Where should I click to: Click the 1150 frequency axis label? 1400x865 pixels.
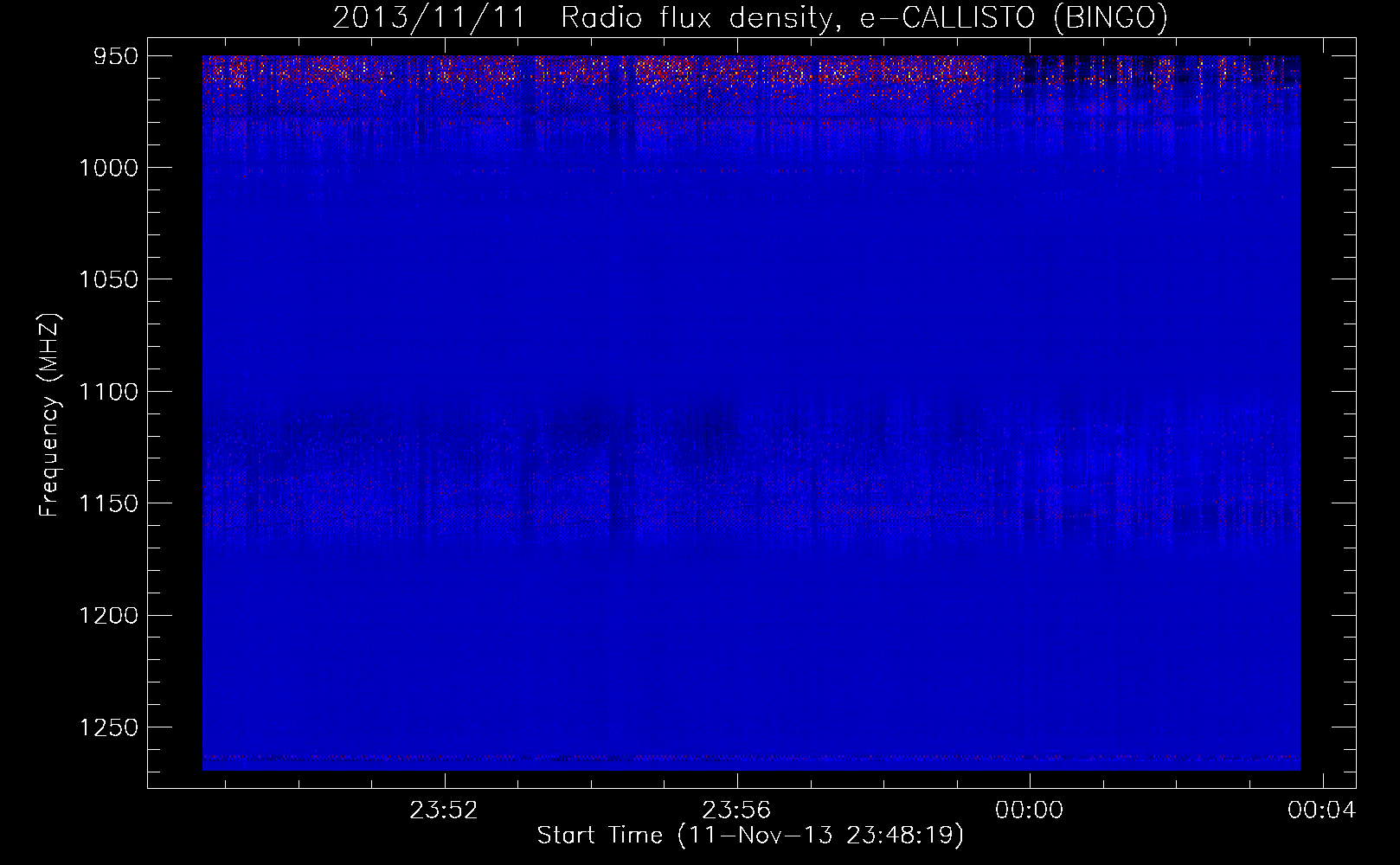108,503
